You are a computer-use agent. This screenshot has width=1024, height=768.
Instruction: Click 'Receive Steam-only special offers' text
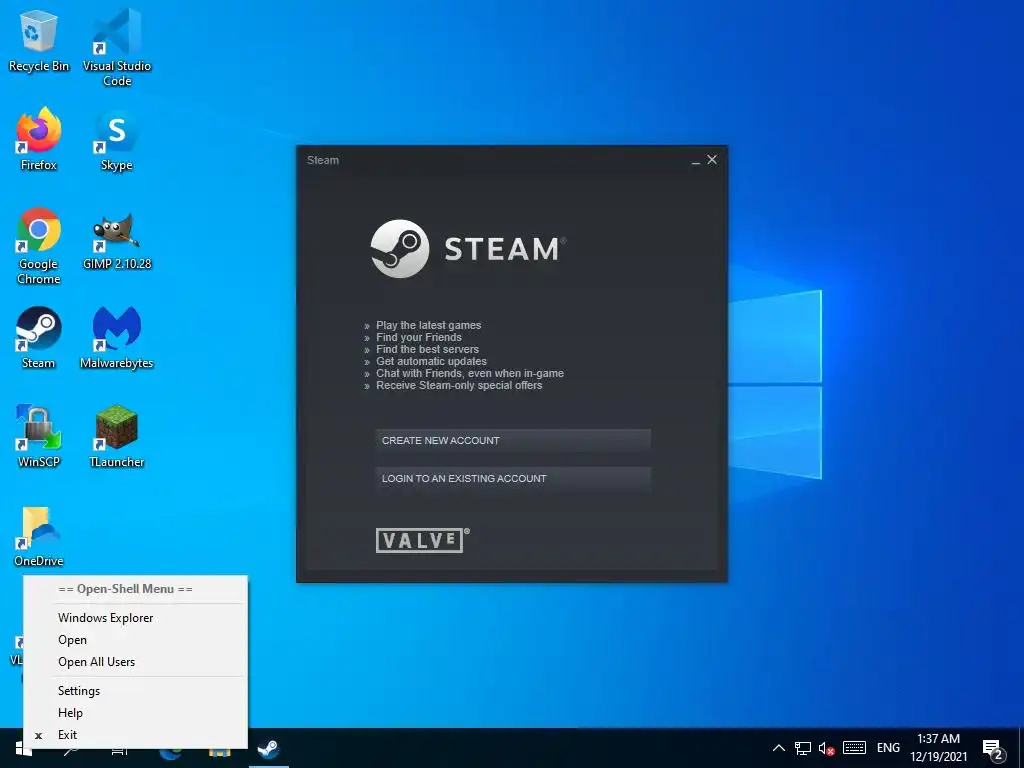[459, 385]
